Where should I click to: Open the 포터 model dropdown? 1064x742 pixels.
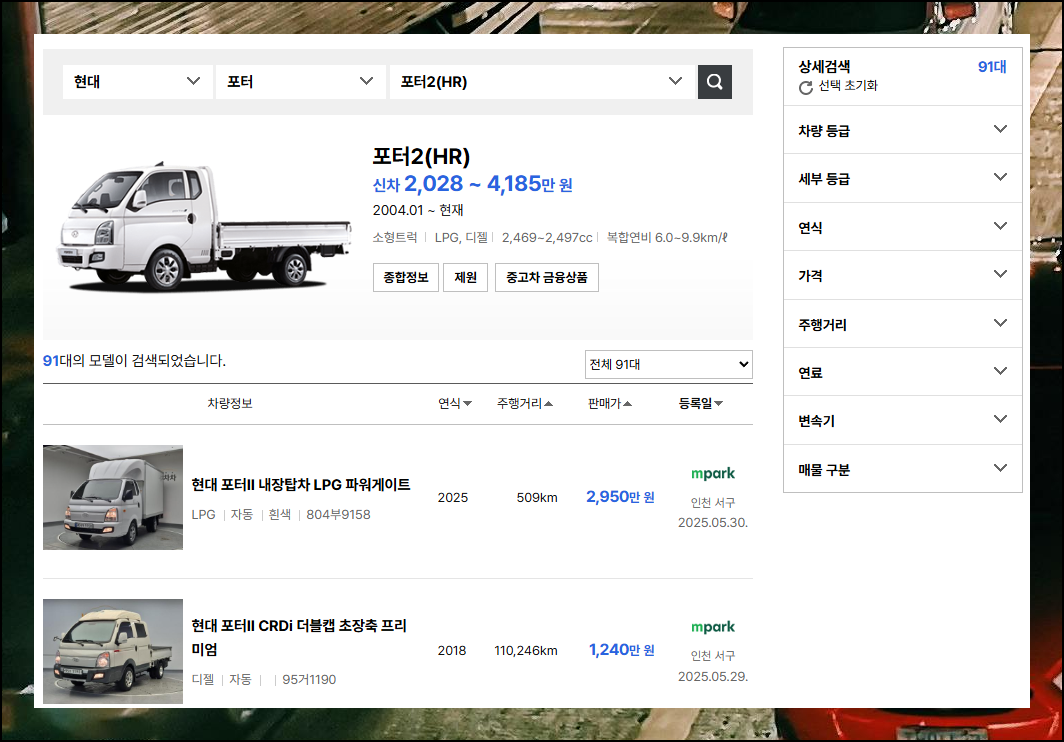(301, 82)
